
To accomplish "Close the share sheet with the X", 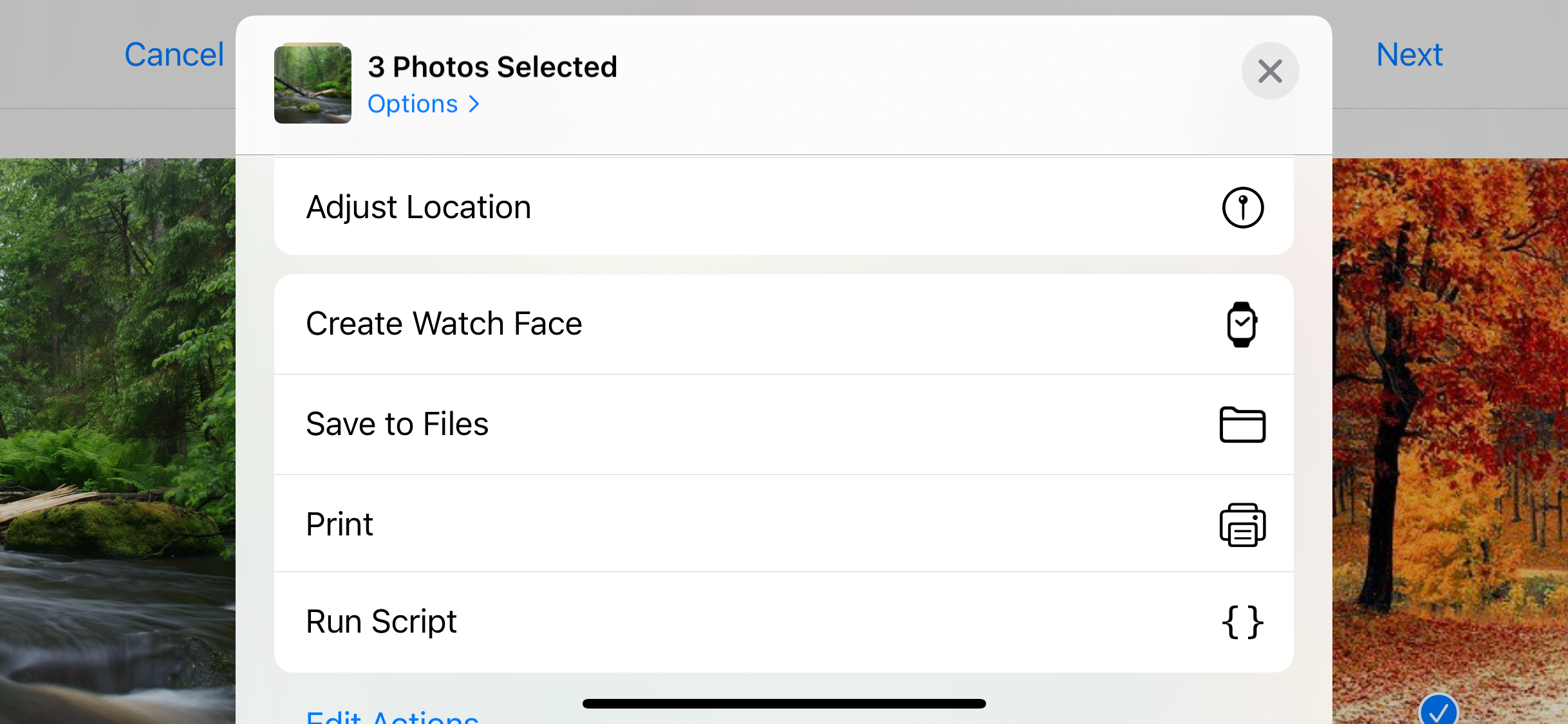I will (x=1270, y=71).
